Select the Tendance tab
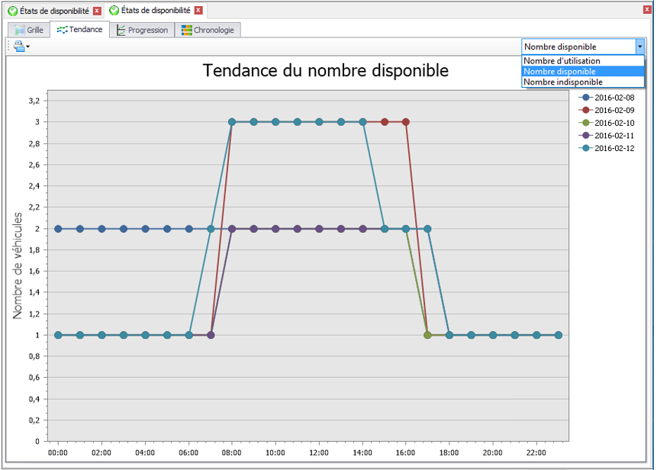 (79, 30)
